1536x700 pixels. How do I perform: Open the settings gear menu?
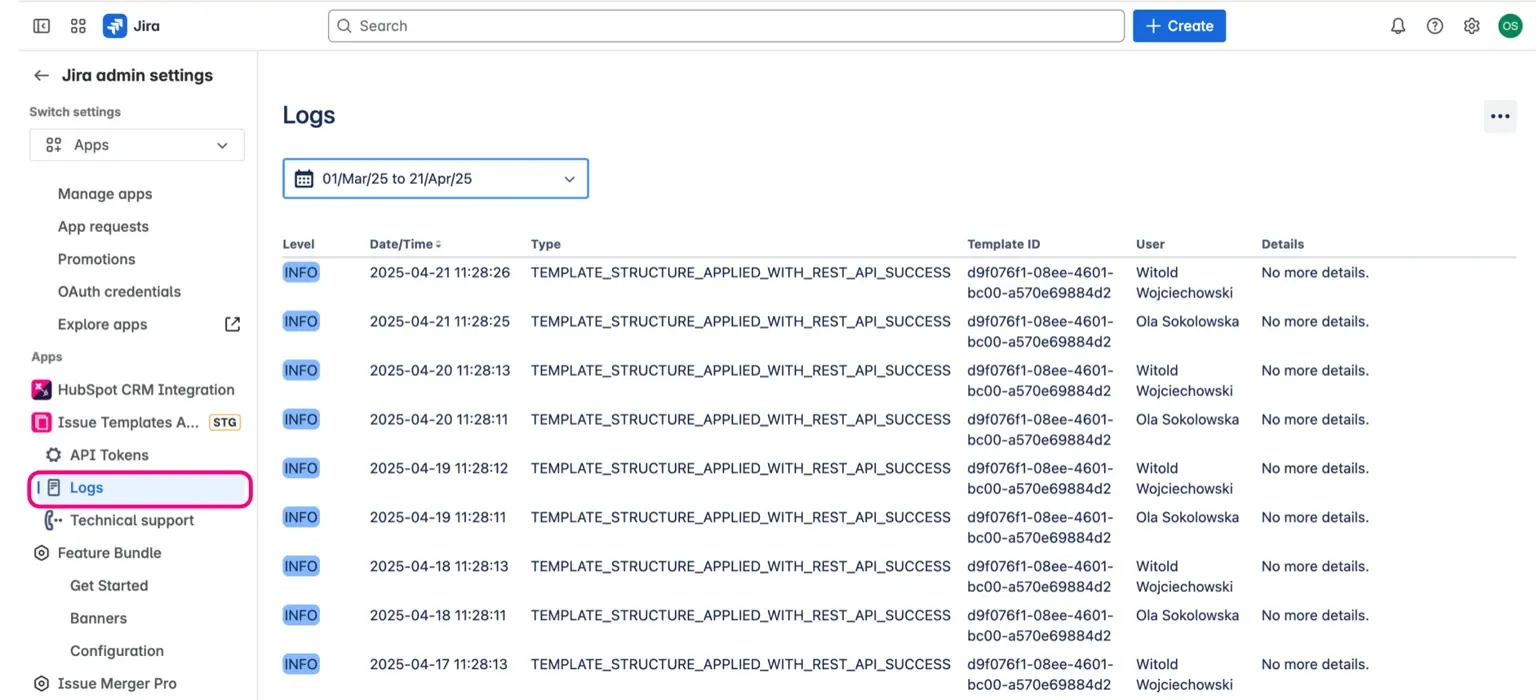coord(1471,25)
